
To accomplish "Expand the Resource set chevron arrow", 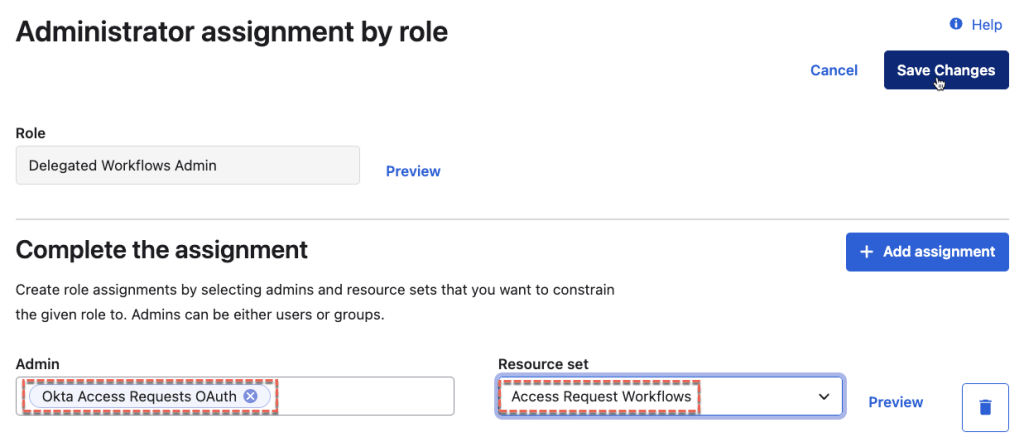I will pos(824,397).
